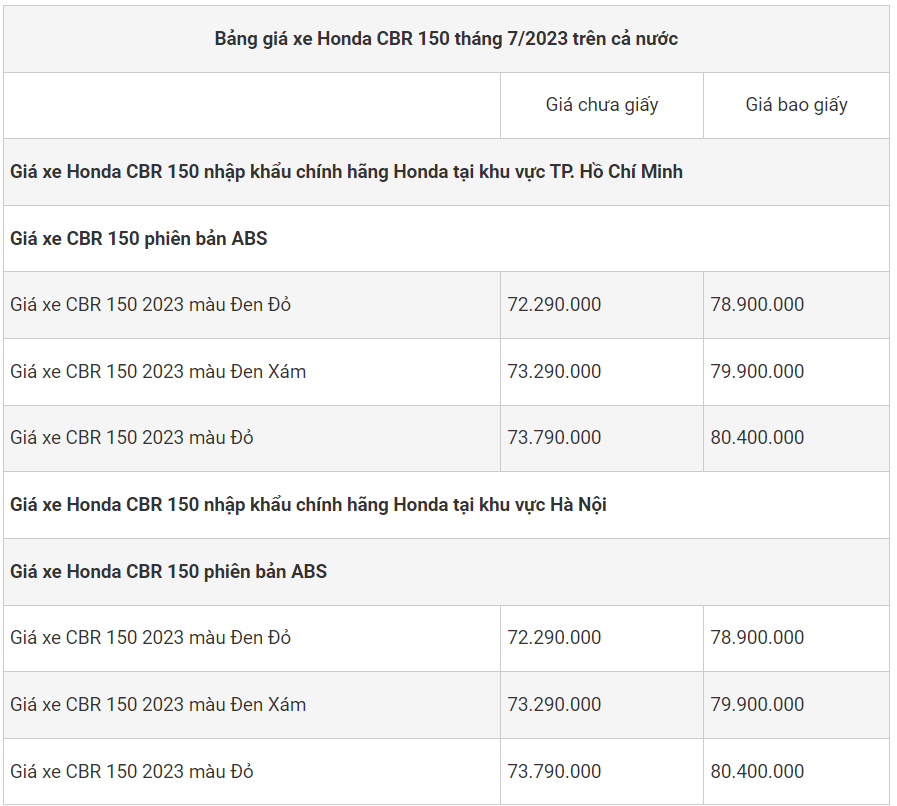Click the 79.900.000 price in Hồ Chí Minh section
Image resolution: width=897 pixels, height=806 pixels.
point(757,372)
